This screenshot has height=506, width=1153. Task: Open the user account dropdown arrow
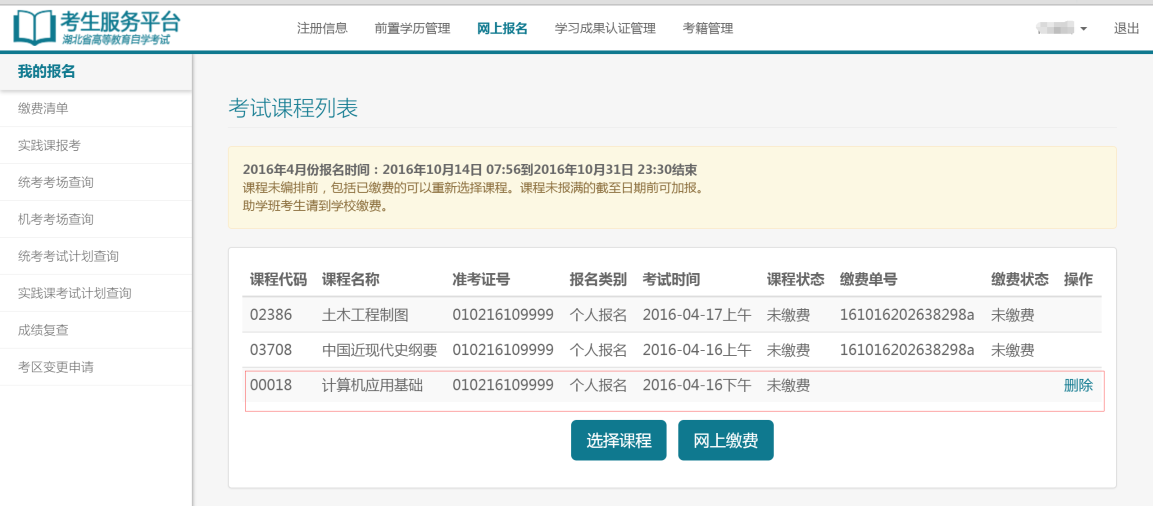[x=1083, y=29]
